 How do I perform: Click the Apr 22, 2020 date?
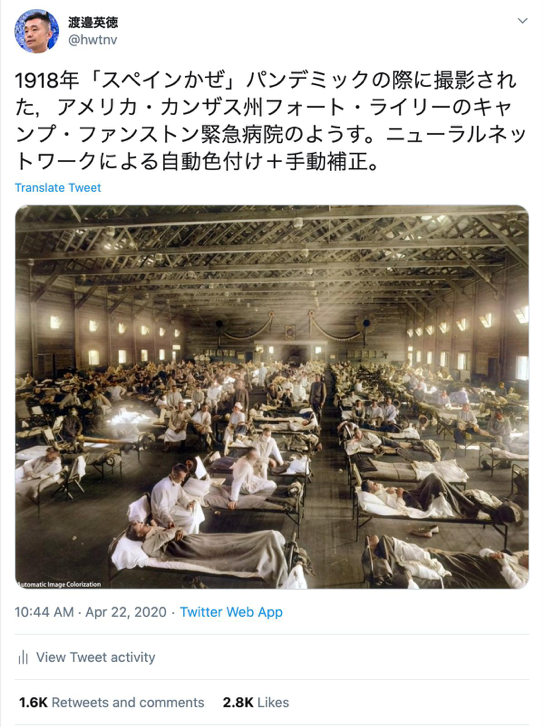pos(126,612)
